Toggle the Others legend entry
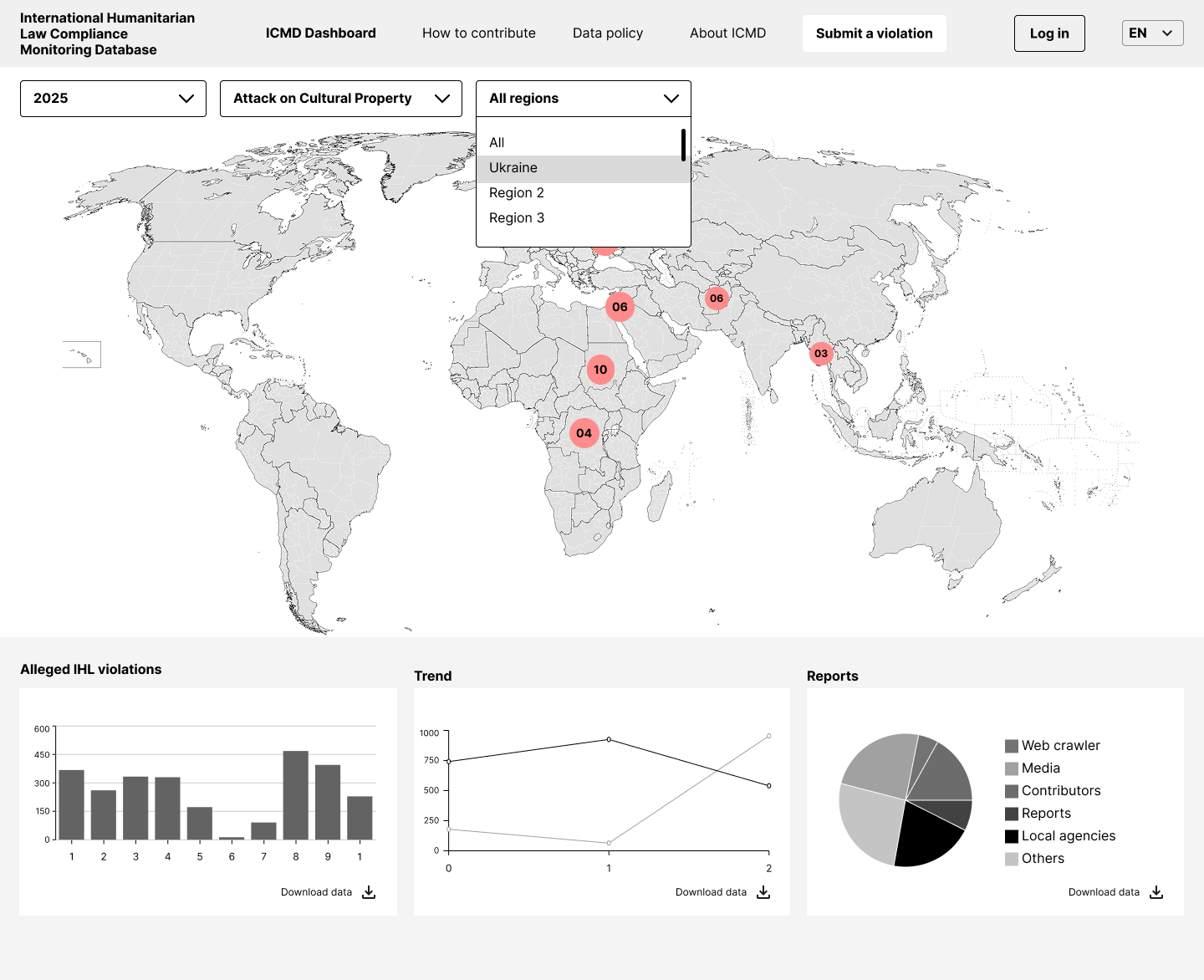 pos(1043,858)
